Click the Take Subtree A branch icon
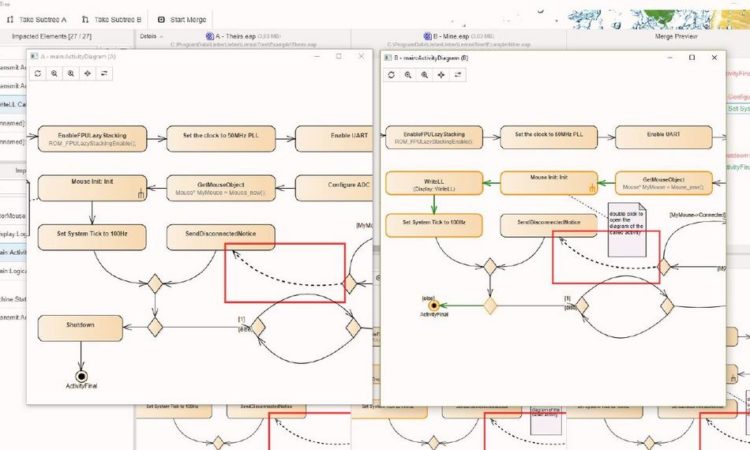The width and height of the screenshot is (750, 450). [x=10, y=20]
